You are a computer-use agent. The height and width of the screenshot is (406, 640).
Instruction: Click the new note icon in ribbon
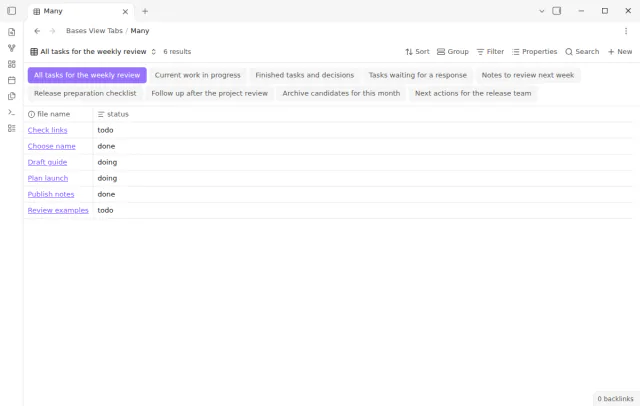coord(11,32)
